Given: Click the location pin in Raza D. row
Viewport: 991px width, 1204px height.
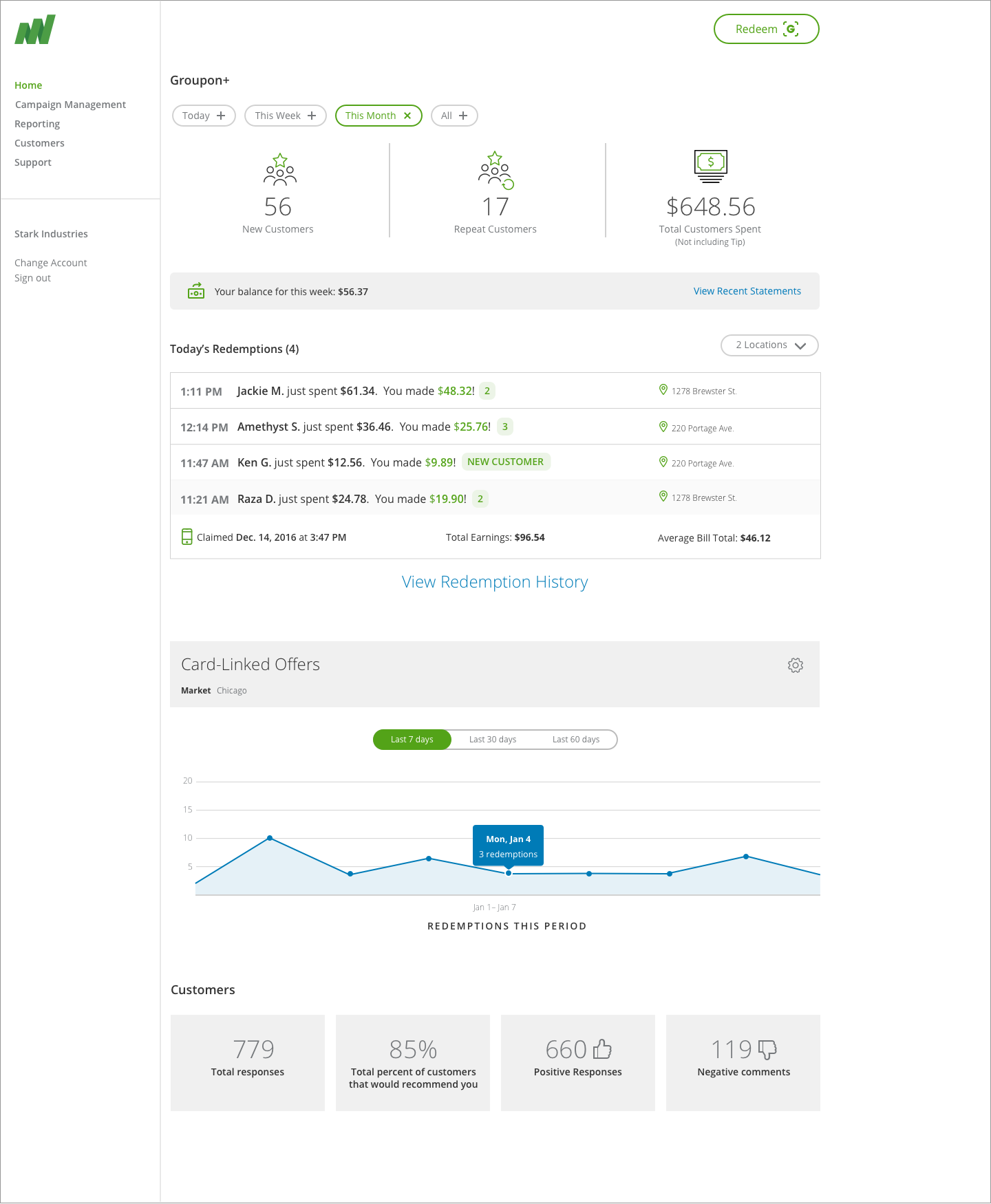Looking at the screenshot, I should [663, 496].
